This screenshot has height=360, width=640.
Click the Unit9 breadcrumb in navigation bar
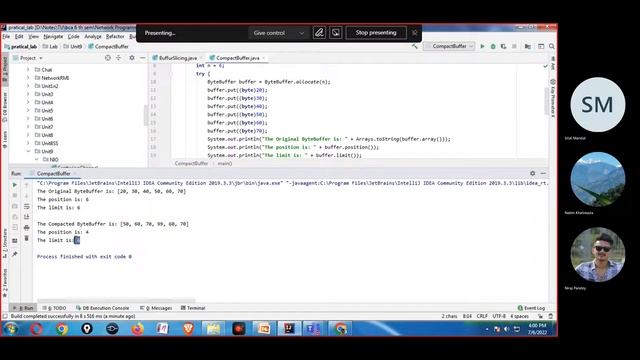pyautogui.click(x=73, y=47)
